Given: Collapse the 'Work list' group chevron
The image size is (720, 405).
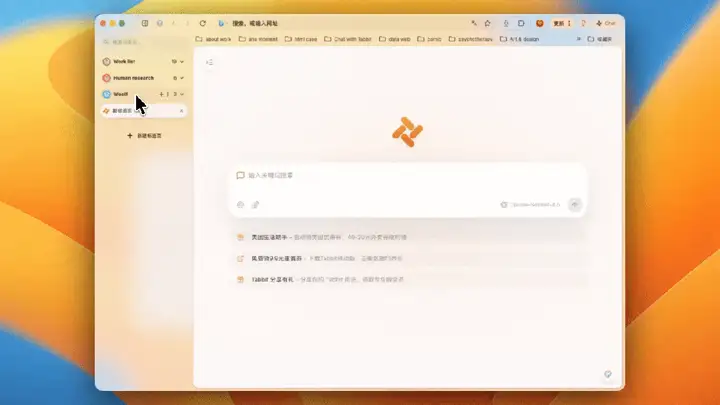Looking at the screenshot, I should click(182, 62).
